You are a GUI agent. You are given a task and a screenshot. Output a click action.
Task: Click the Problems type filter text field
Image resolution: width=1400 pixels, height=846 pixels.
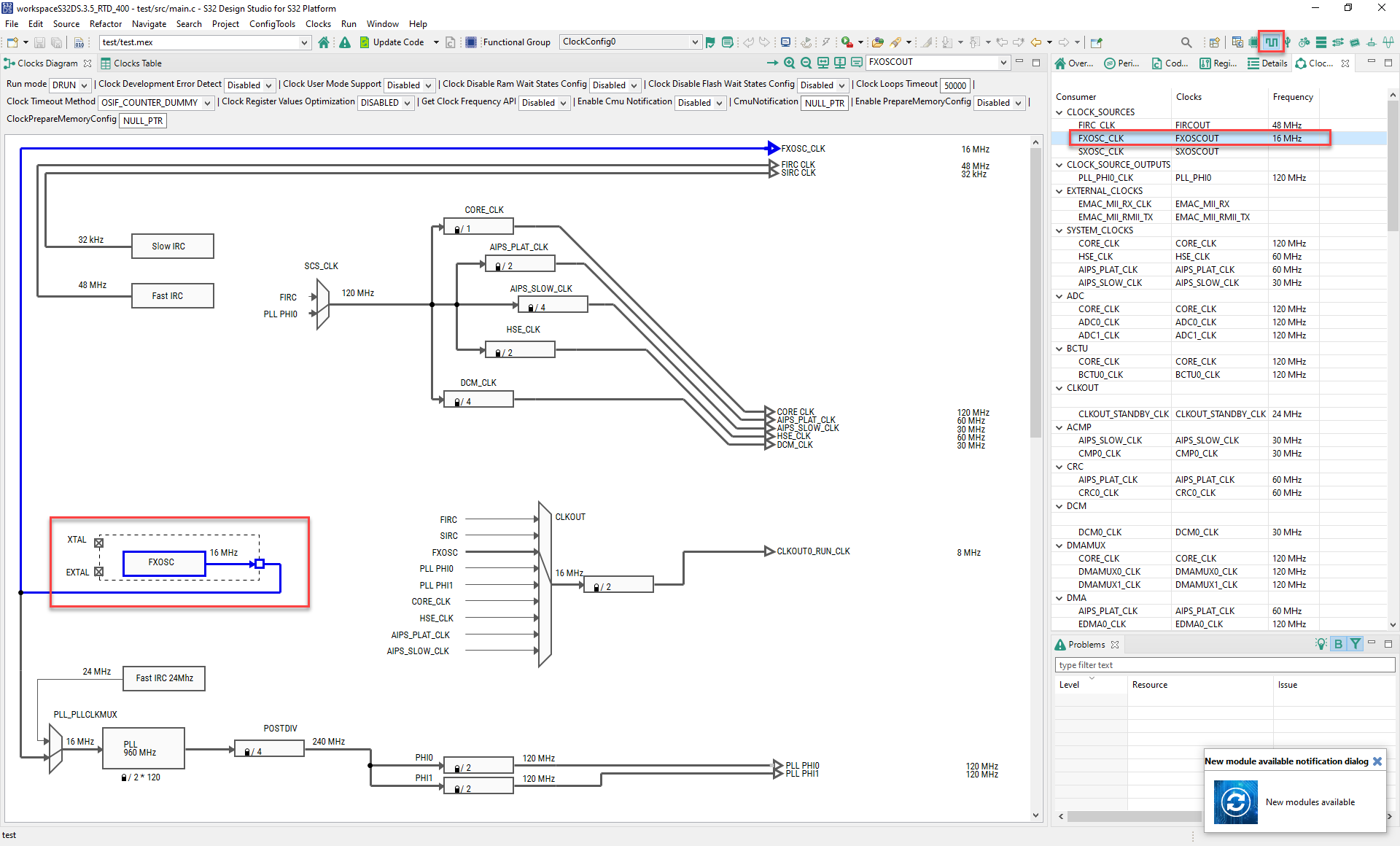1224,665
